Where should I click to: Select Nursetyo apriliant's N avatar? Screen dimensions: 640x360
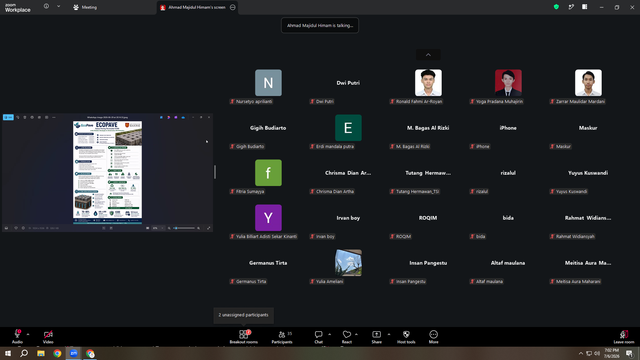(x=268, y=82)
